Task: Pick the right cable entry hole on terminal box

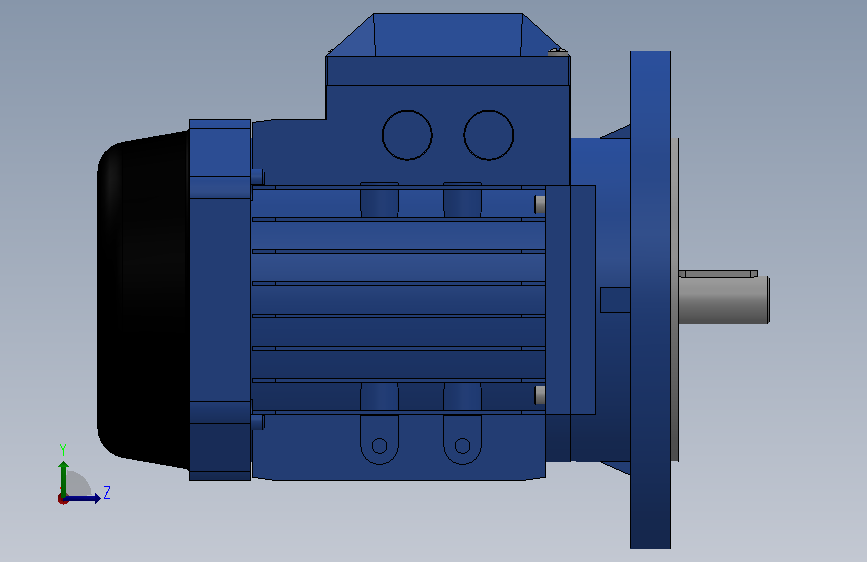Action: pos(489,135)
